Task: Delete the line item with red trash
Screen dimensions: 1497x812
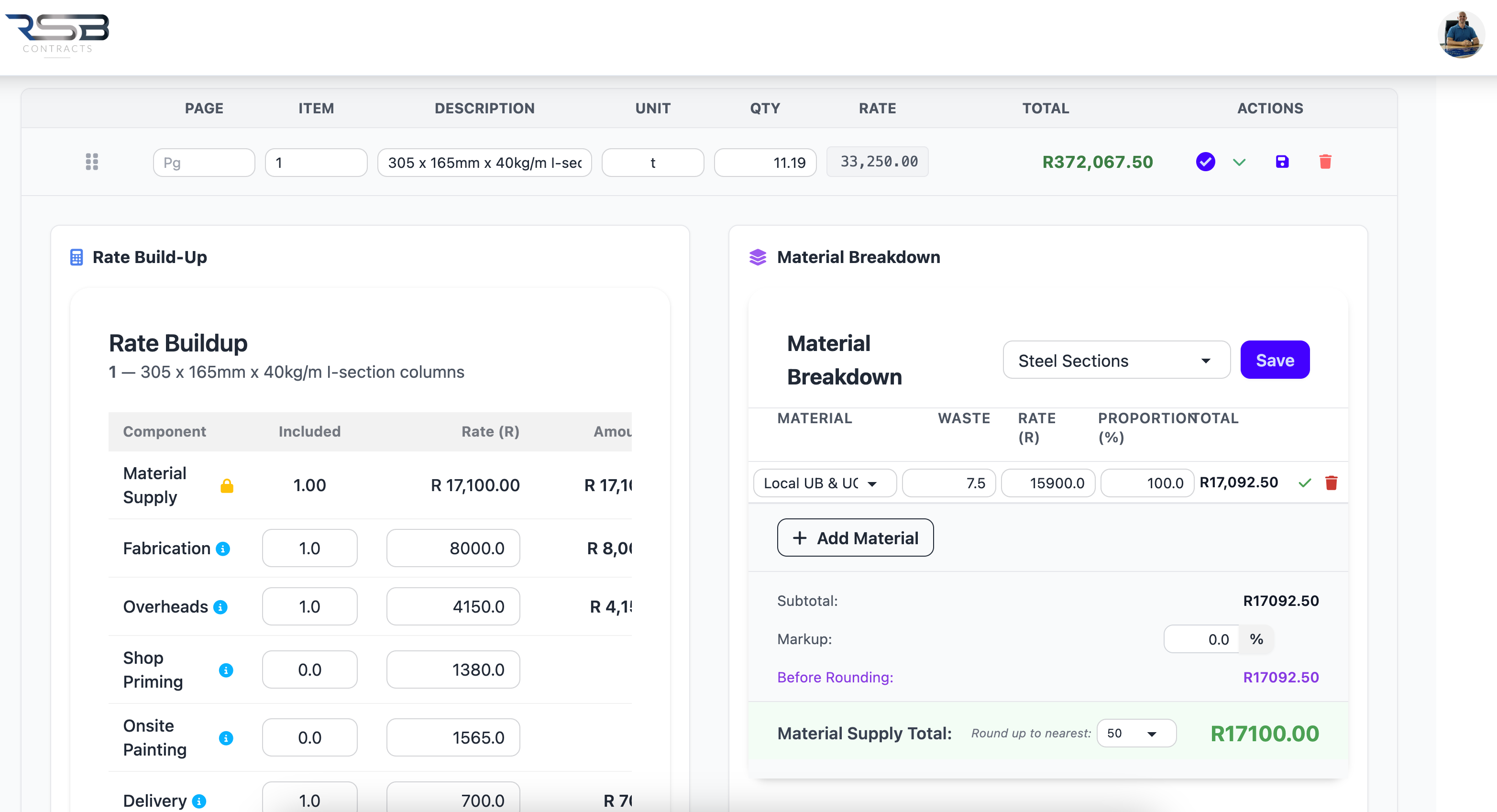Action: click(1325, 162)
